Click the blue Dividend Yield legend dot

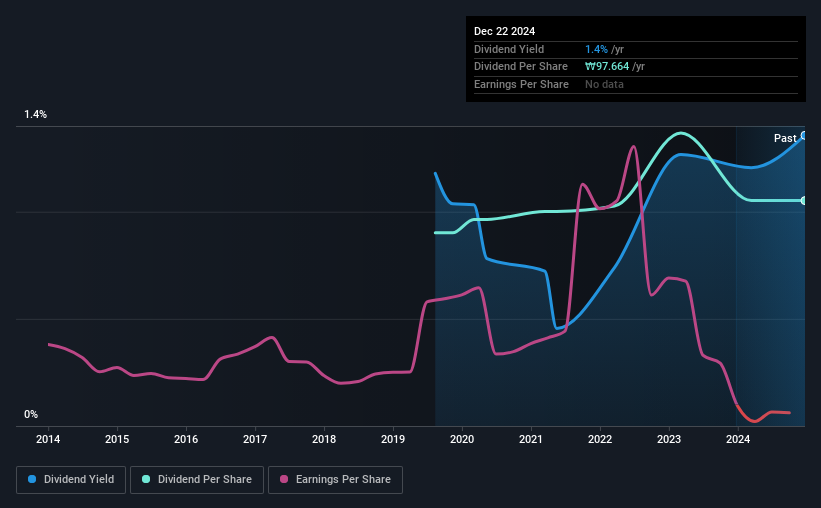point(32,479)
